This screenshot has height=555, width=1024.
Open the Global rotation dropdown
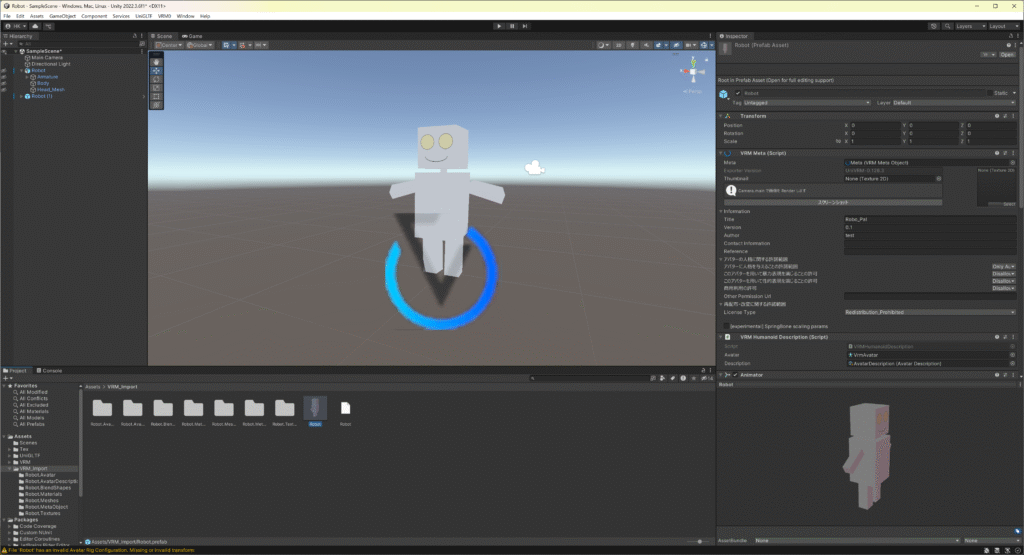click(x=200, y=45)
